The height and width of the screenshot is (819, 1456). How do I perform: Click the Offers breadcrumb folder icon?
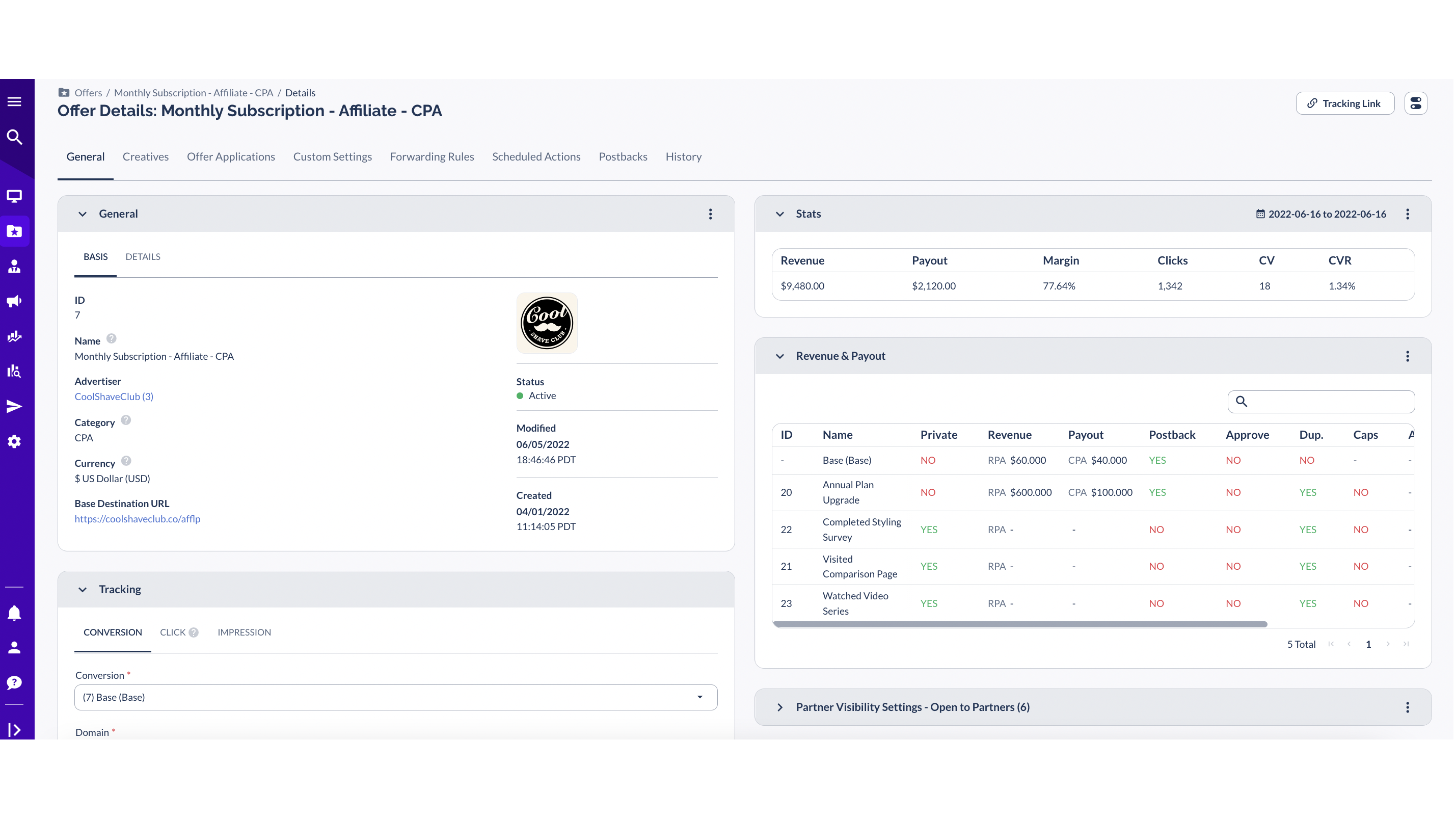64,93
